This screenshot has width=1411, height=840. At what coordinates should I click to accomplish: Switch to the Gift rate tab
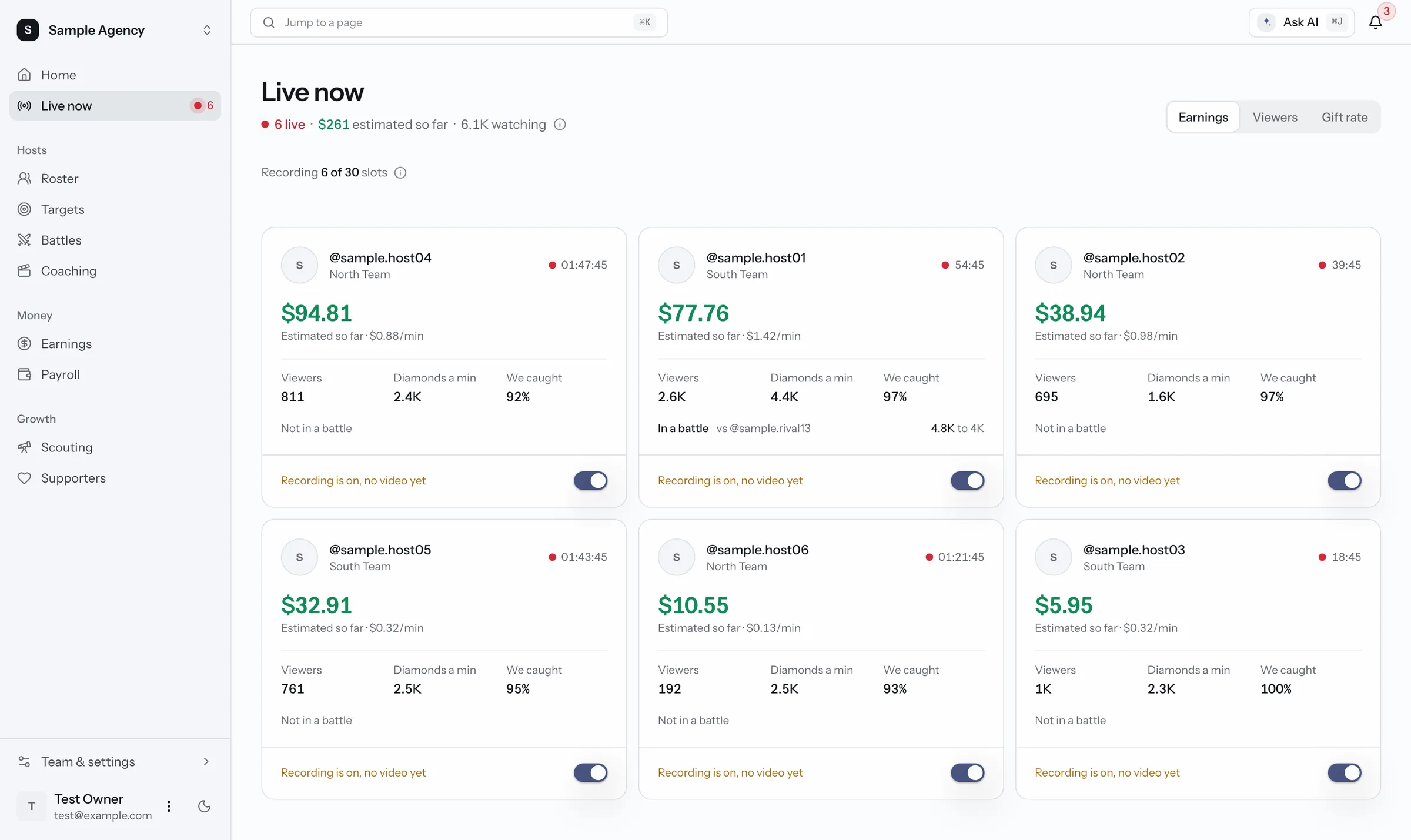[x=1345, y=117]
